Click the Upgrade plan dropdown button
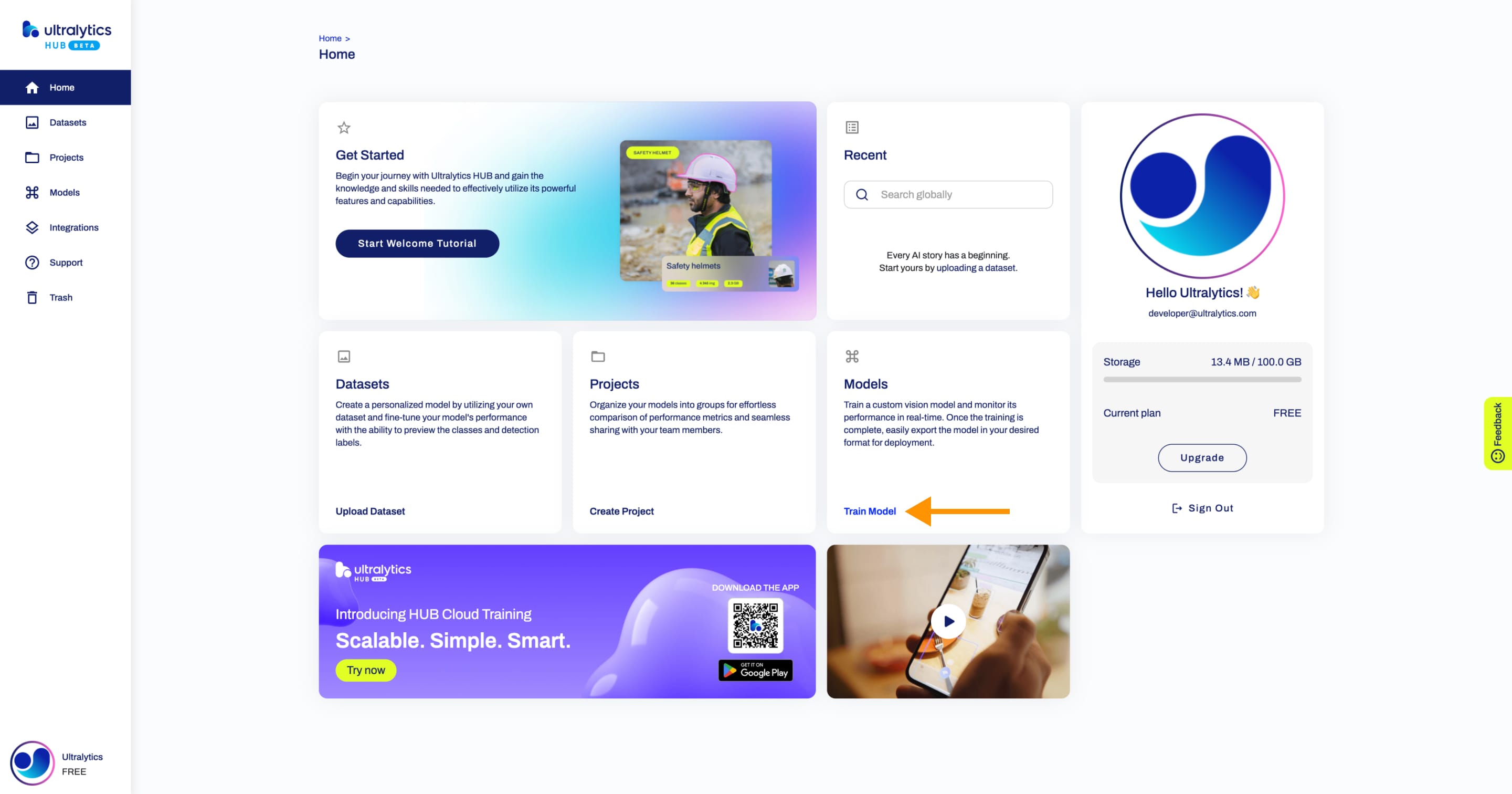The image size is (1512, 794). coord(1202,458)
